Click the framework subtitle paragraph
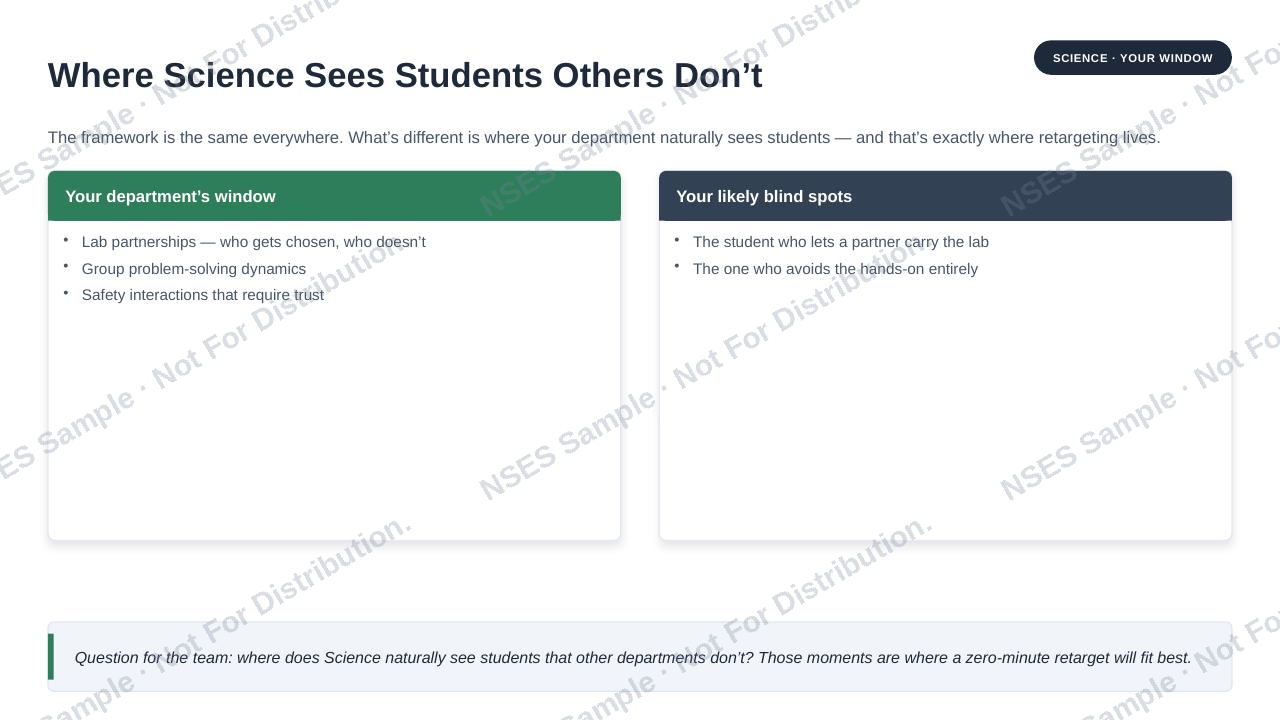 [x=604, y=138]
